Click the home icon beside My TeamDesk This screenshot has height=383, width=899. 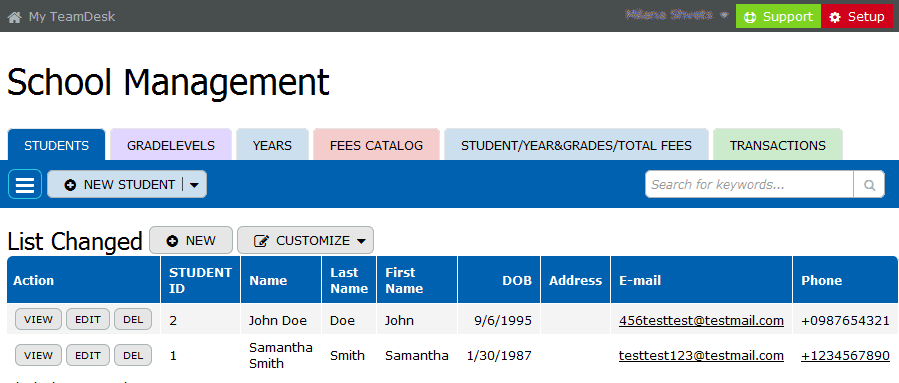tap(14, 17)
